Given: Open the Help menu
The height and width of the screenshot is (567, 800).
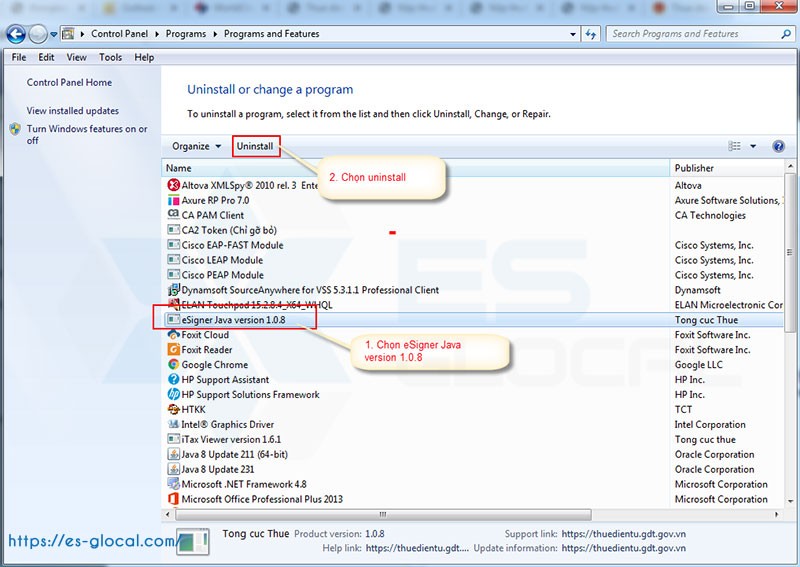Looking at the screenshot, I should click(144, 57).
